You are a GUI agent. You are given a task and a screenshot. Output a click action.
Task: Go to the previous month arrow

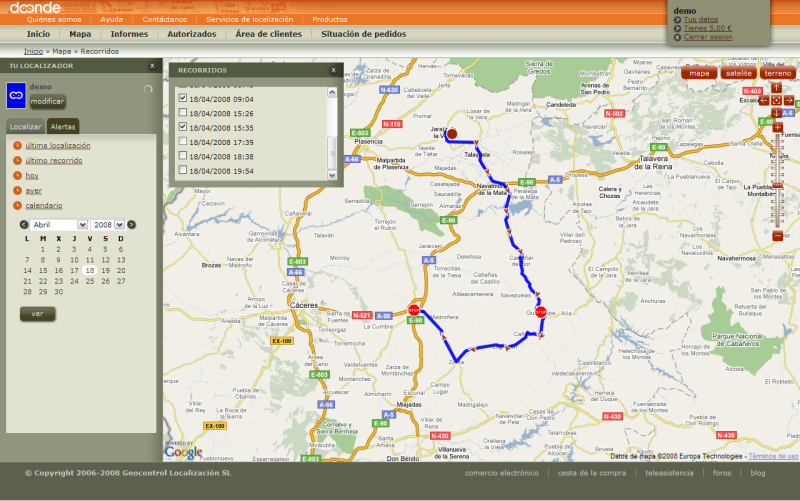(x=24, y=224)
